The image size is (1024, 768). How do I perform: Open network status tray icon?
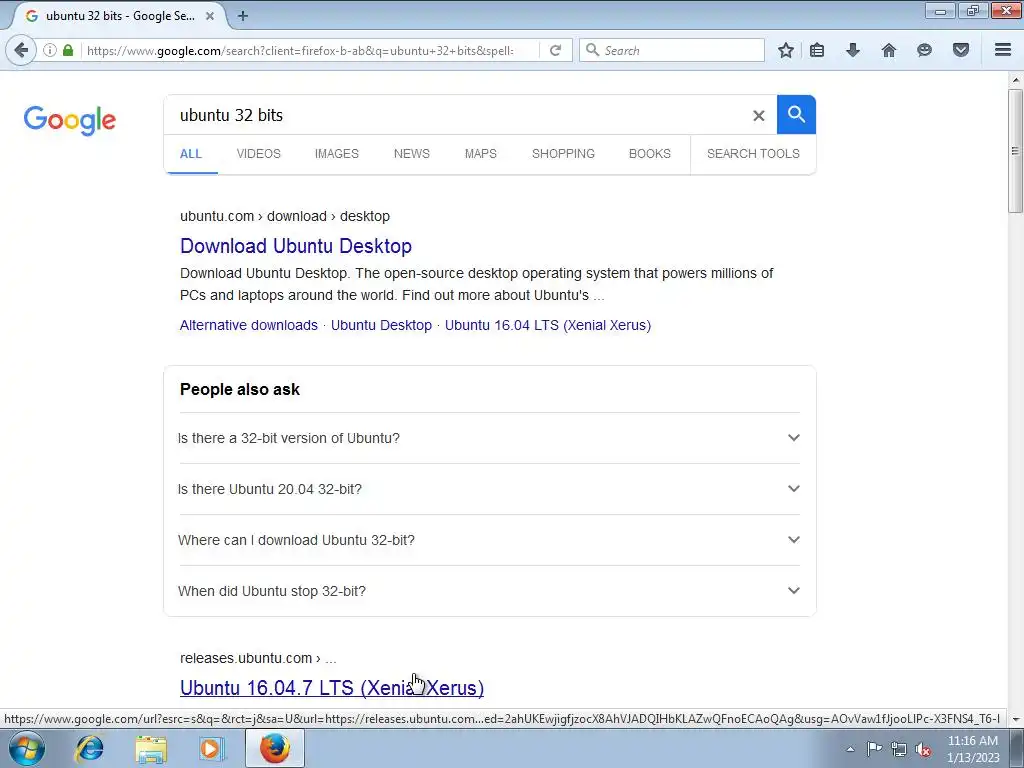[x=899, y=749]
